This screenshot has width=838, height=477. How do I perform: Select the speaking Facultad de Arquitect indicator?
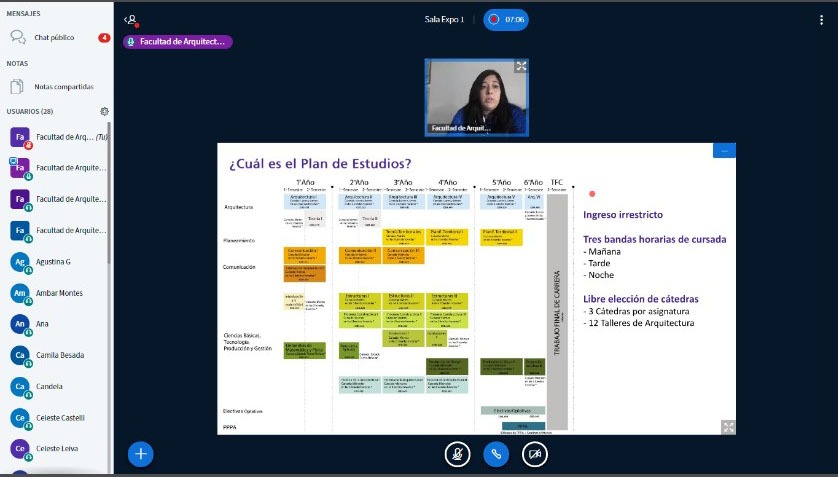[178, 42]
